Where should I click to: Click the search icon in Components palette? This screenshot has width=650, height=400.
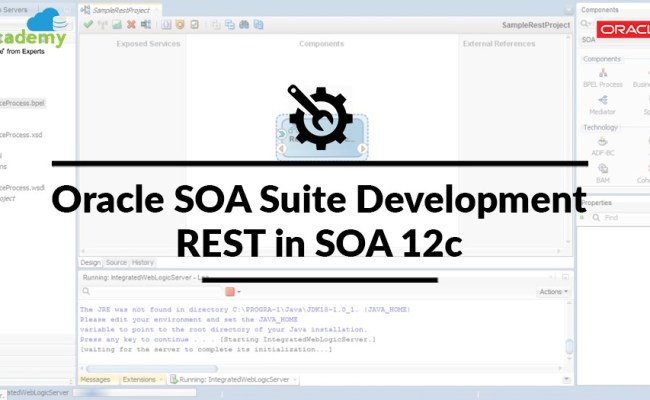point(585,24)
